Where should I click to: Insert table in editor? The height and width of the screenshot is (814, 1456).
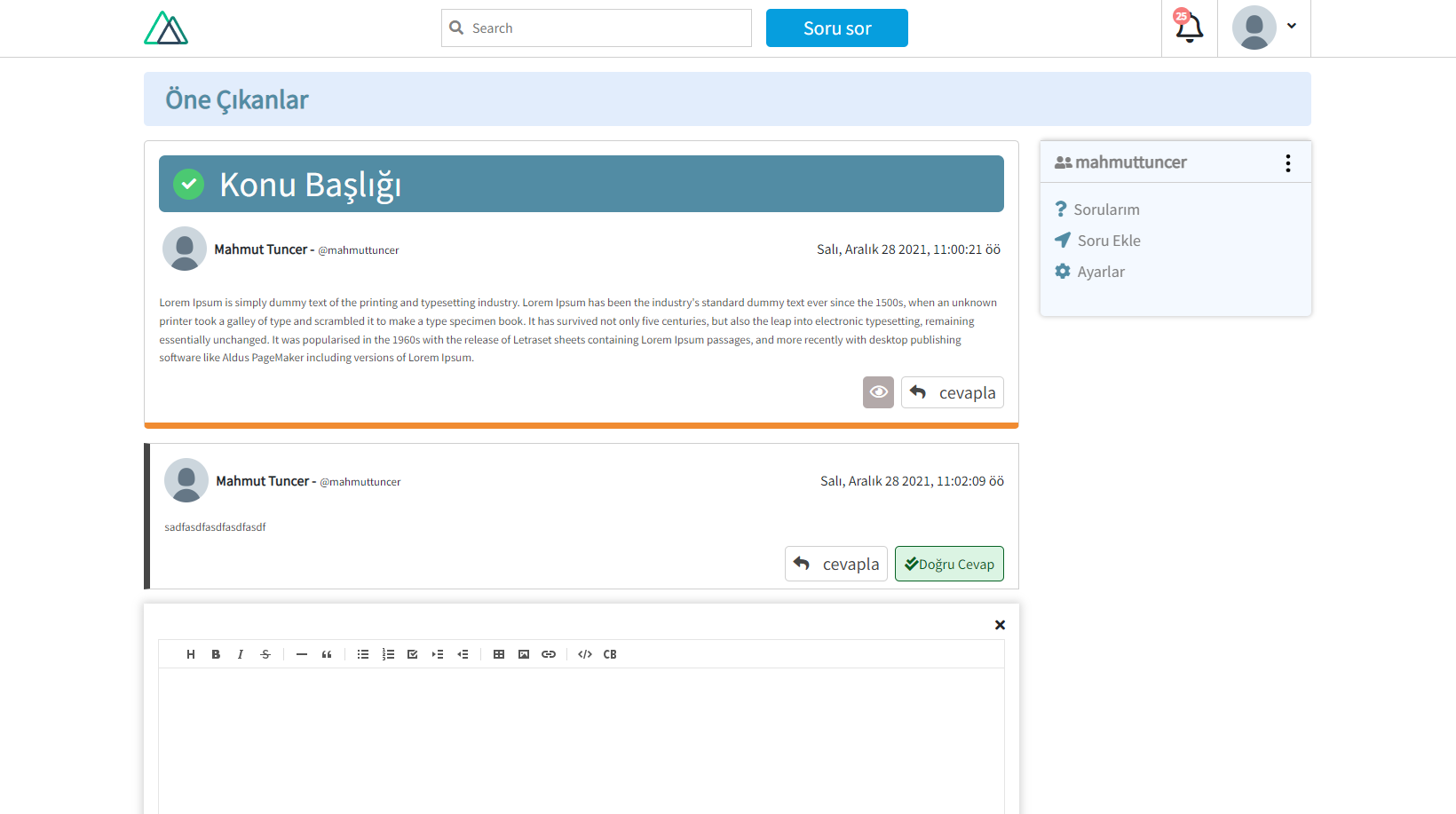(499, 654)
